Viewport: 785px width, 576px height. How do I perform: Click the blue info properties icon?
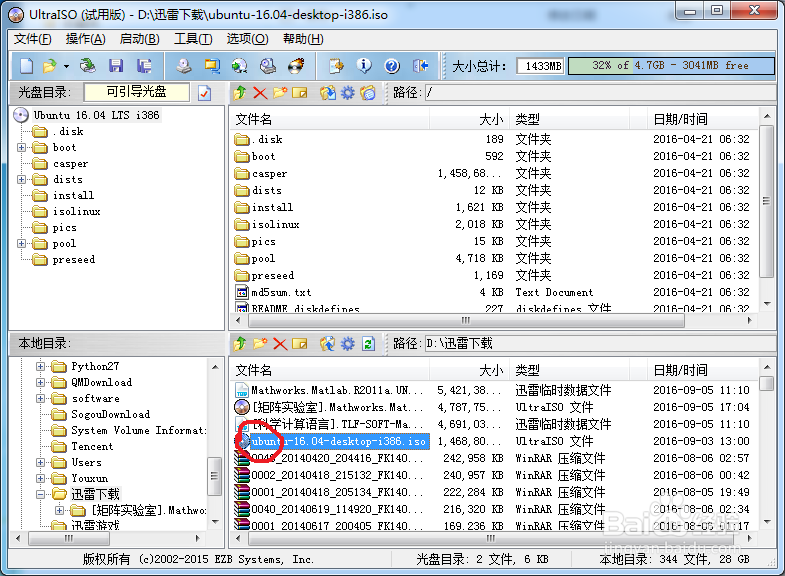coord(364,66)
